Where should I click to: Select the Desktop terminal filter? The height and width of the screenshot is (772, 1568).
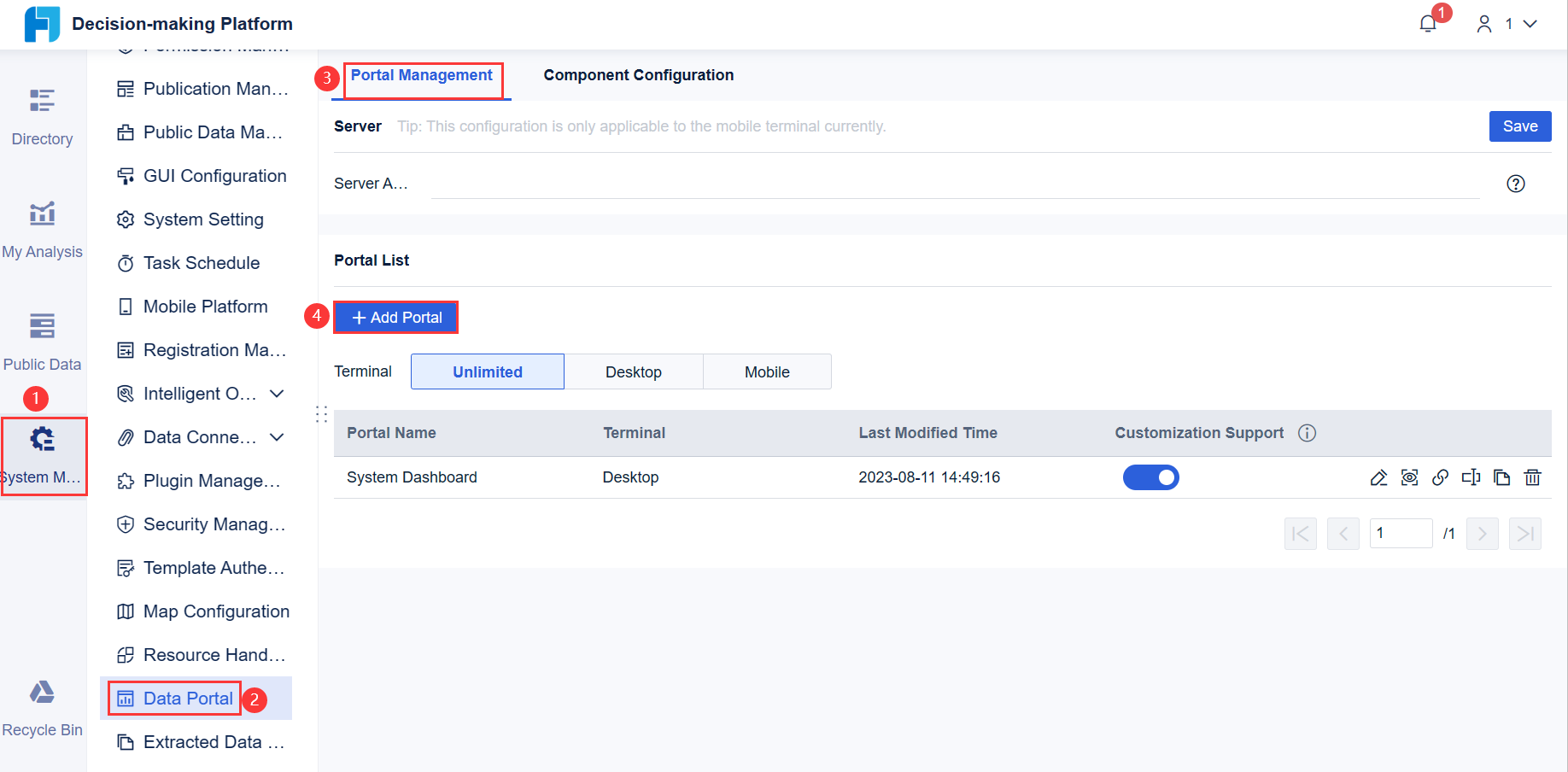pos(634,371)
